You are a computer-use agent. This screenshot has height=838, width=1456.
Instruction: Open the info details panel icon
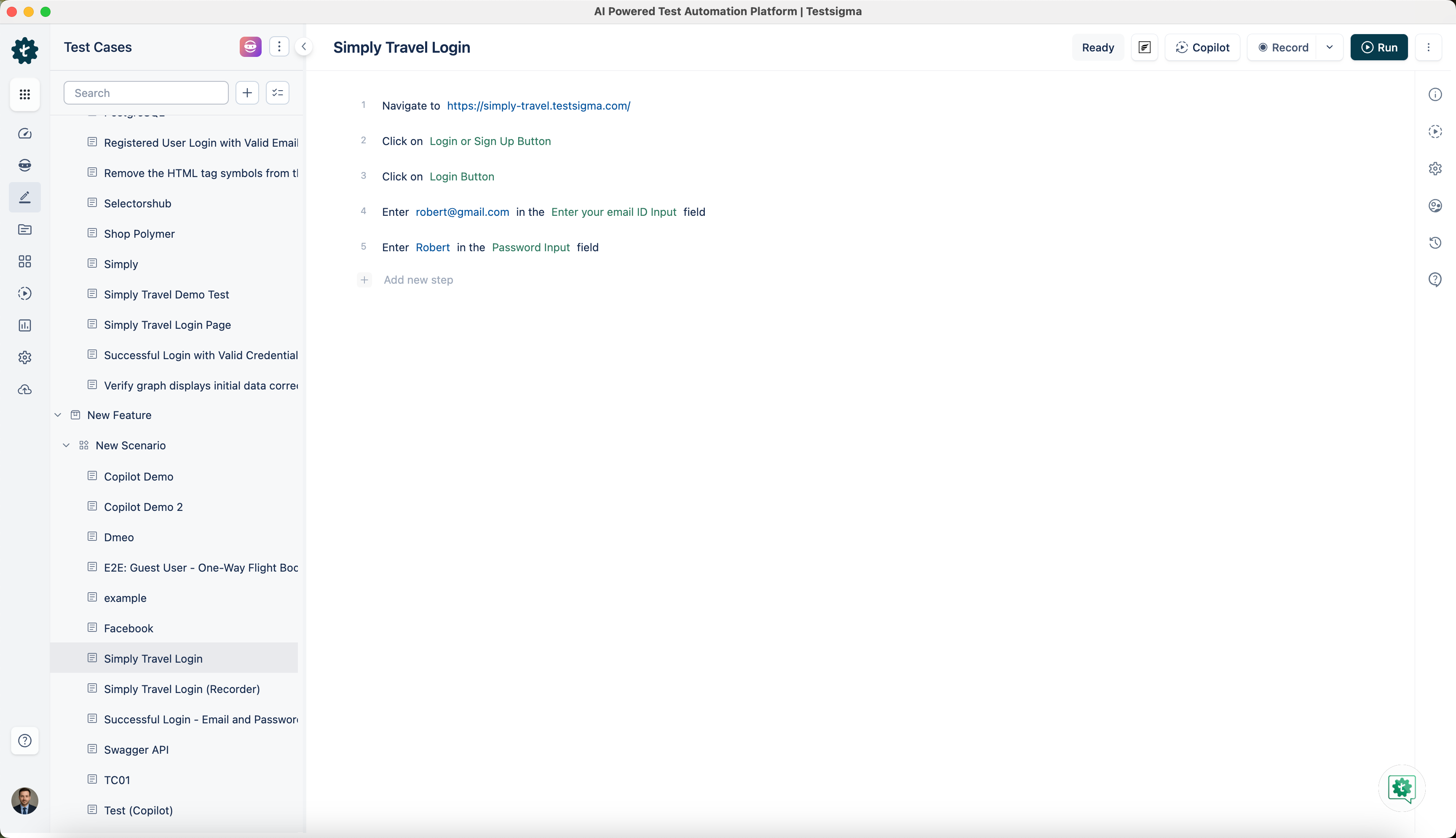tap(1435, 94)
